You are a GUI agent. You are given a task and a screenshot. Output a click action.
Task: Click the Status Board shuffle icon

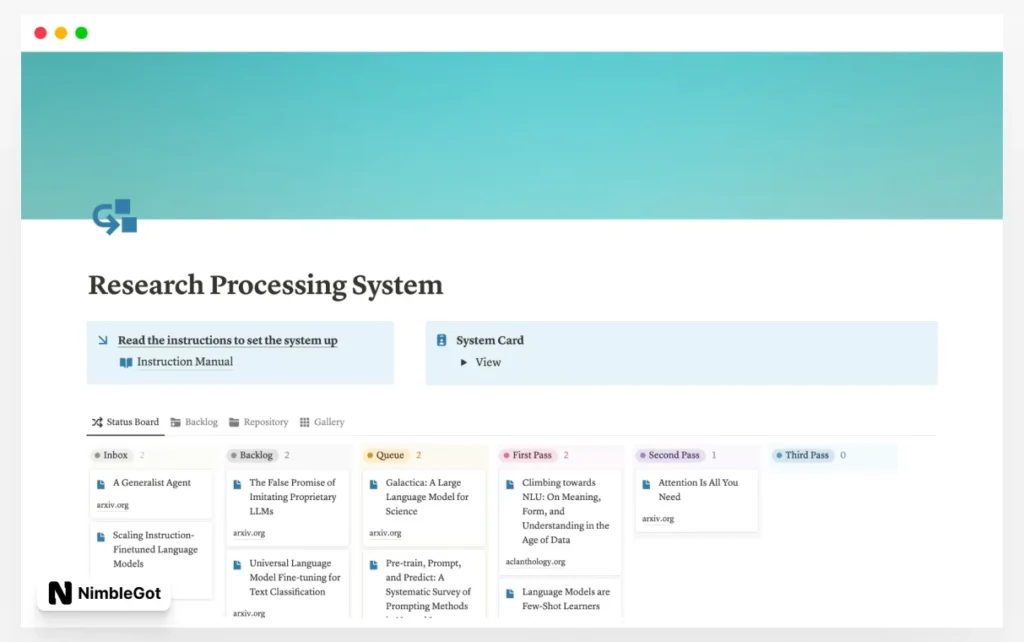click(97, 422)
